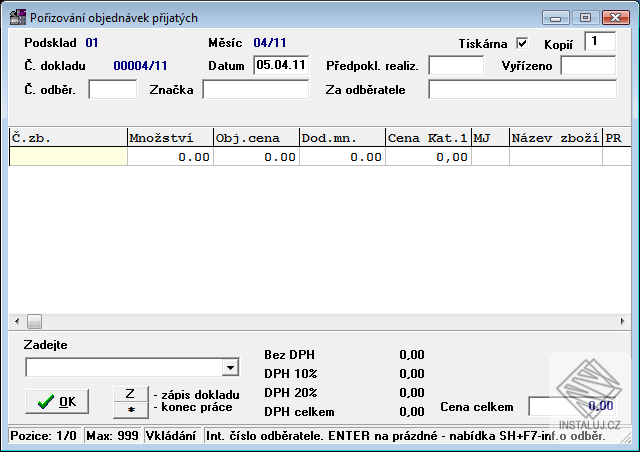Viewport: 640px width, 452px height.
Task: Select the PR column header
Action: 617,138
